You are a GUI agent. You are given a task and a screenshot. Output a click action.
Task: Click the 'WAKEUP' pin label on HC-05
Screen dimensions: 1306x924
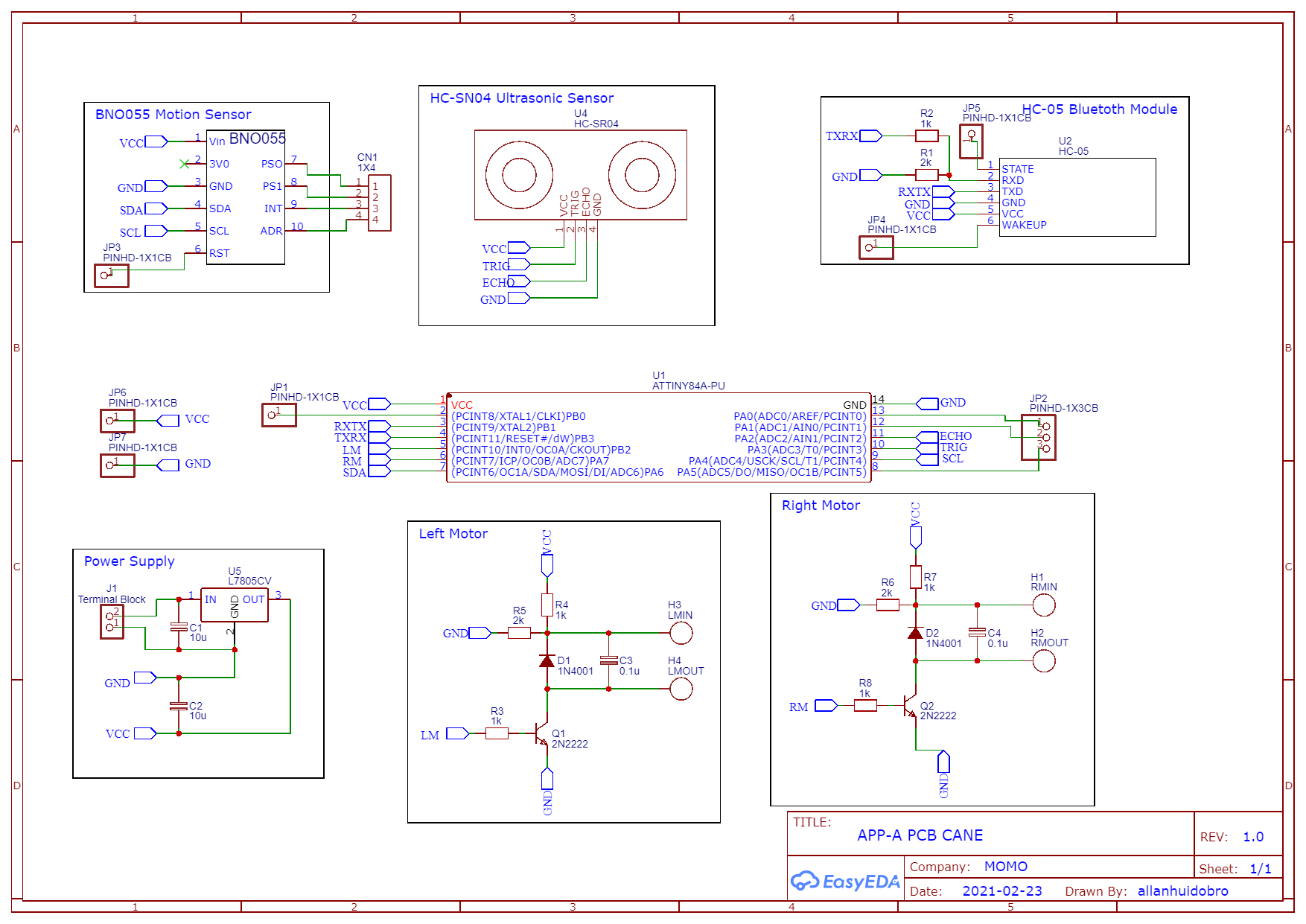pos(1024,225)
